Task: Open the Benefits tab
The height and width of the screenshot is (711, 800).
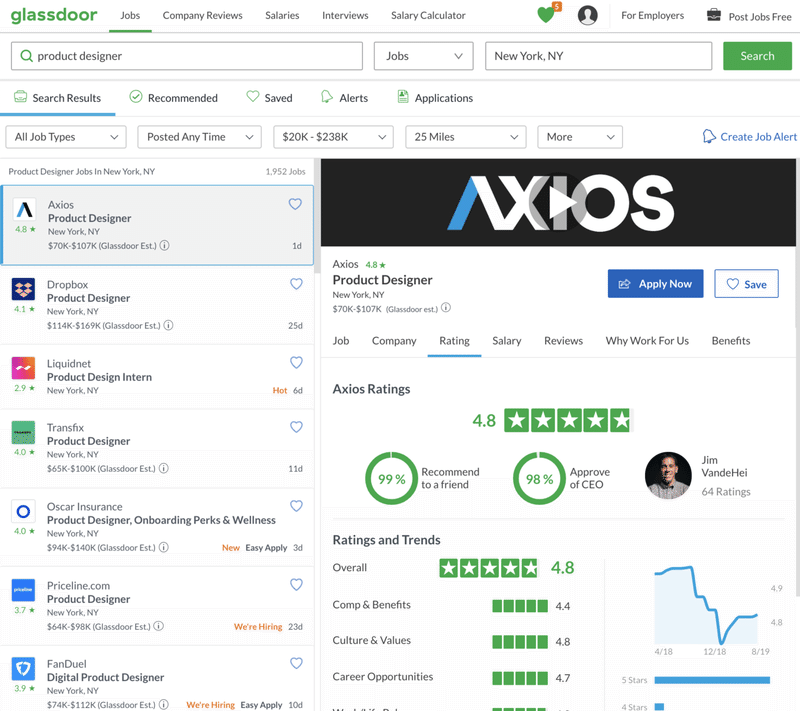Action: (x=731, y=341)
